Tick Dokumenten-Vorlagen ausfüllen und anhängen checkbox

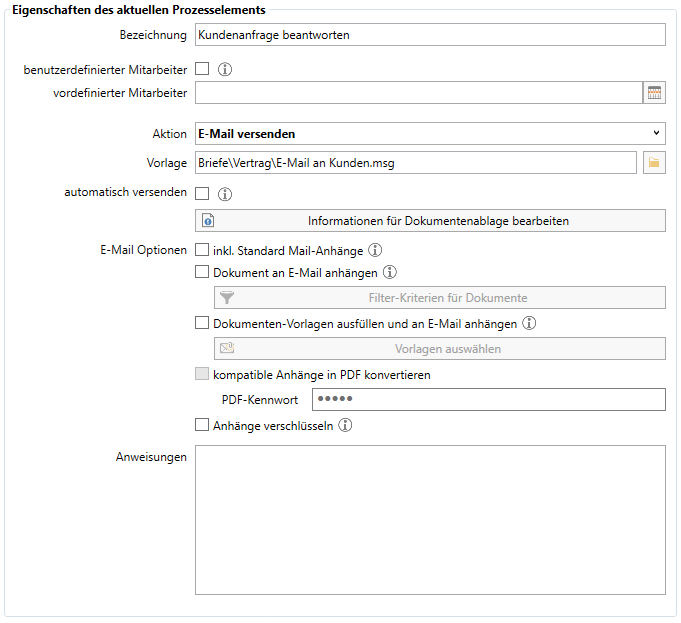pyautogui.click(x=202, y=323)
